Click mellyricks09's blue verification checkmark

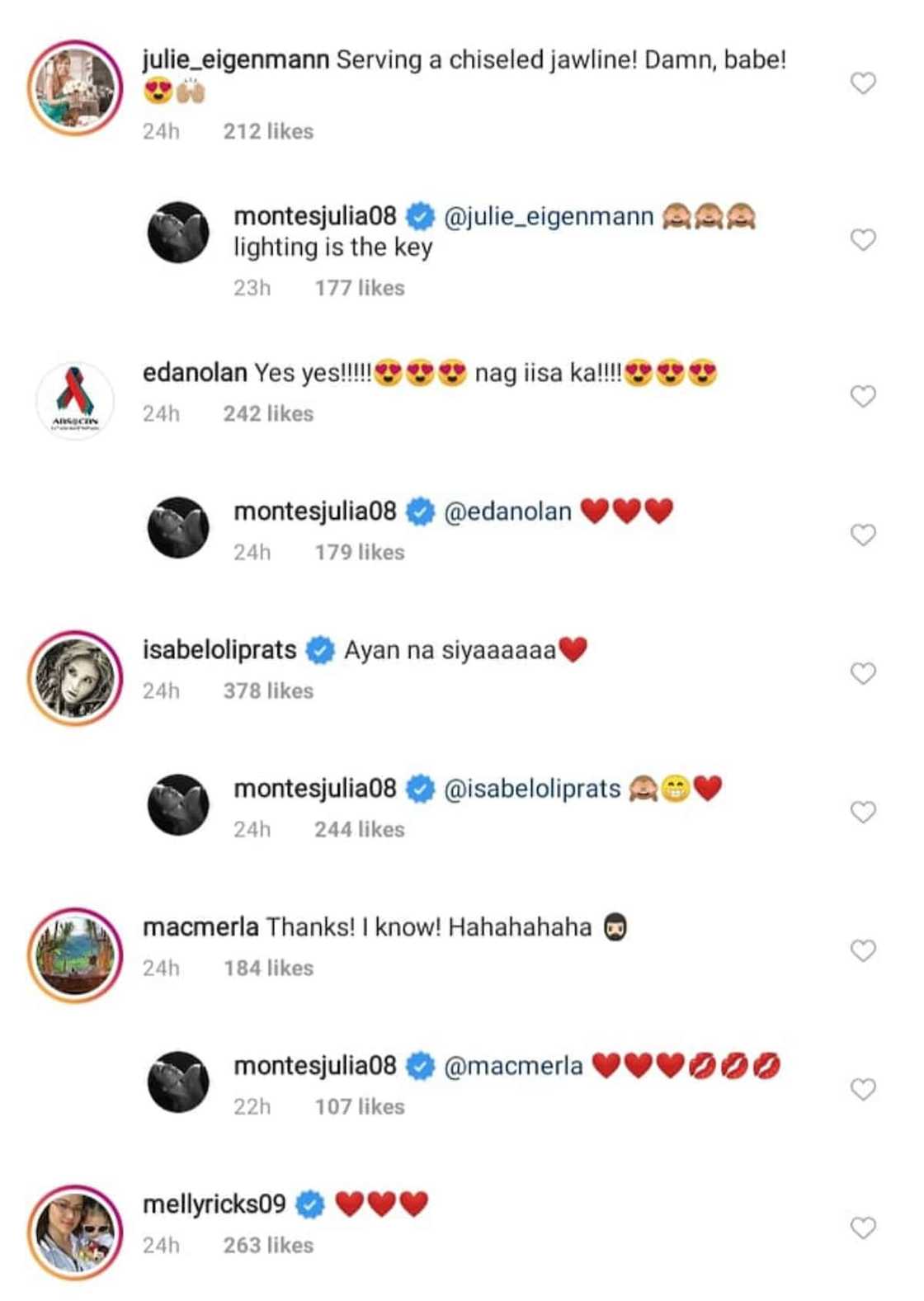tap(311, 1204)
